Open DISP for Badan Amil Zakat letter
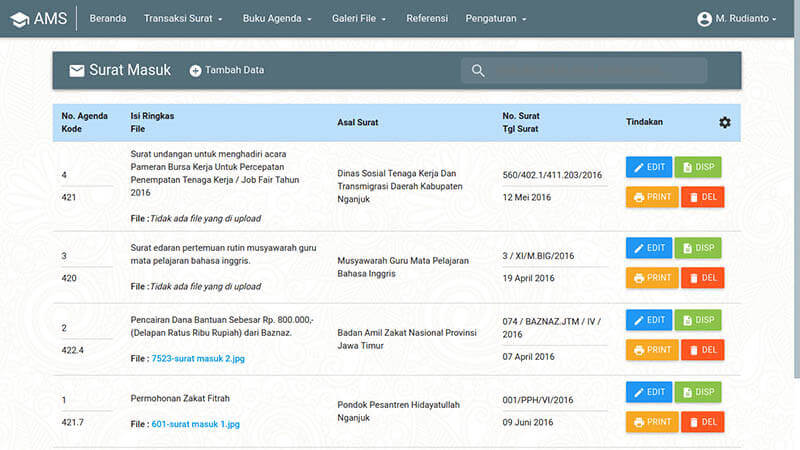 (x=698, y=320)
